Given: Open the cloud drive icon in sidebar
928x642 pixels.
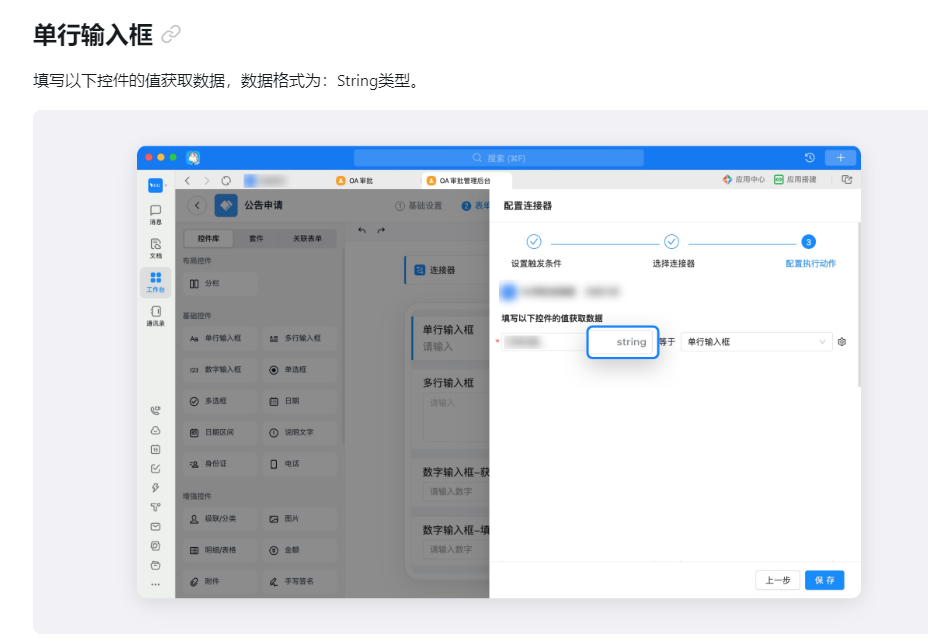Looking at the screenshot, I should 156,430.
